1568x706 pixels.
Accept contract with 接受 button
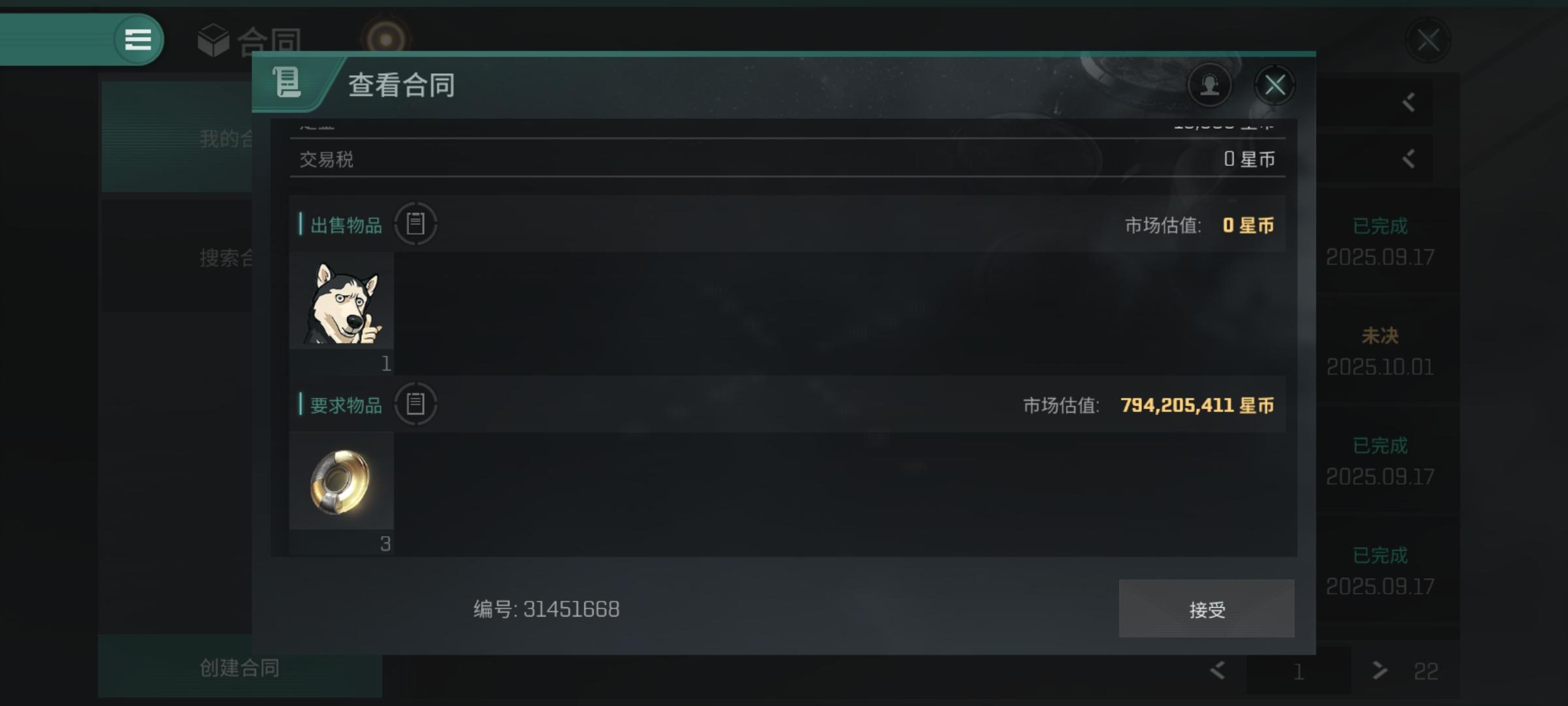pos(1207,609)
